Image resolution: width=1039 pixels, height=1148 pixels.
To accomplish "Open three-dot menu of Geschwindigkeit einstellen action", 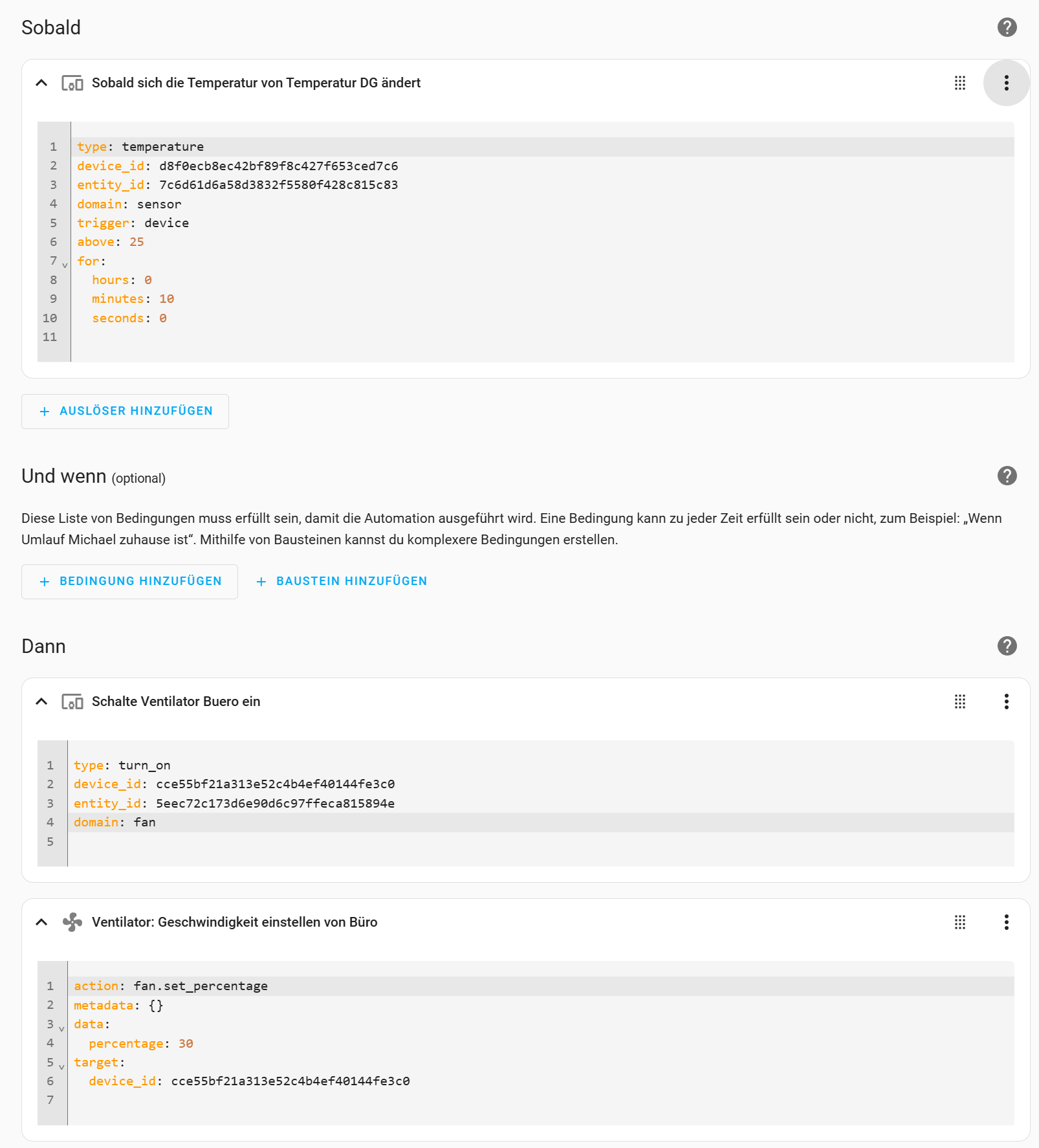I will point(1006,922).
